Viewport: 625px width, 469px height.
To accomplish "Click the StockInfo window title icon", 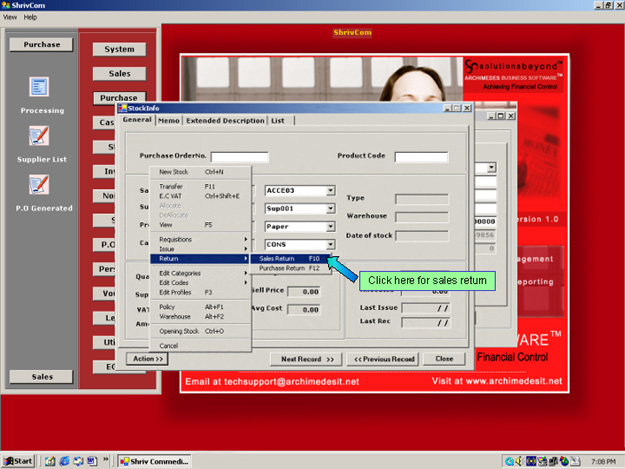I will click(x=122, y=108).
